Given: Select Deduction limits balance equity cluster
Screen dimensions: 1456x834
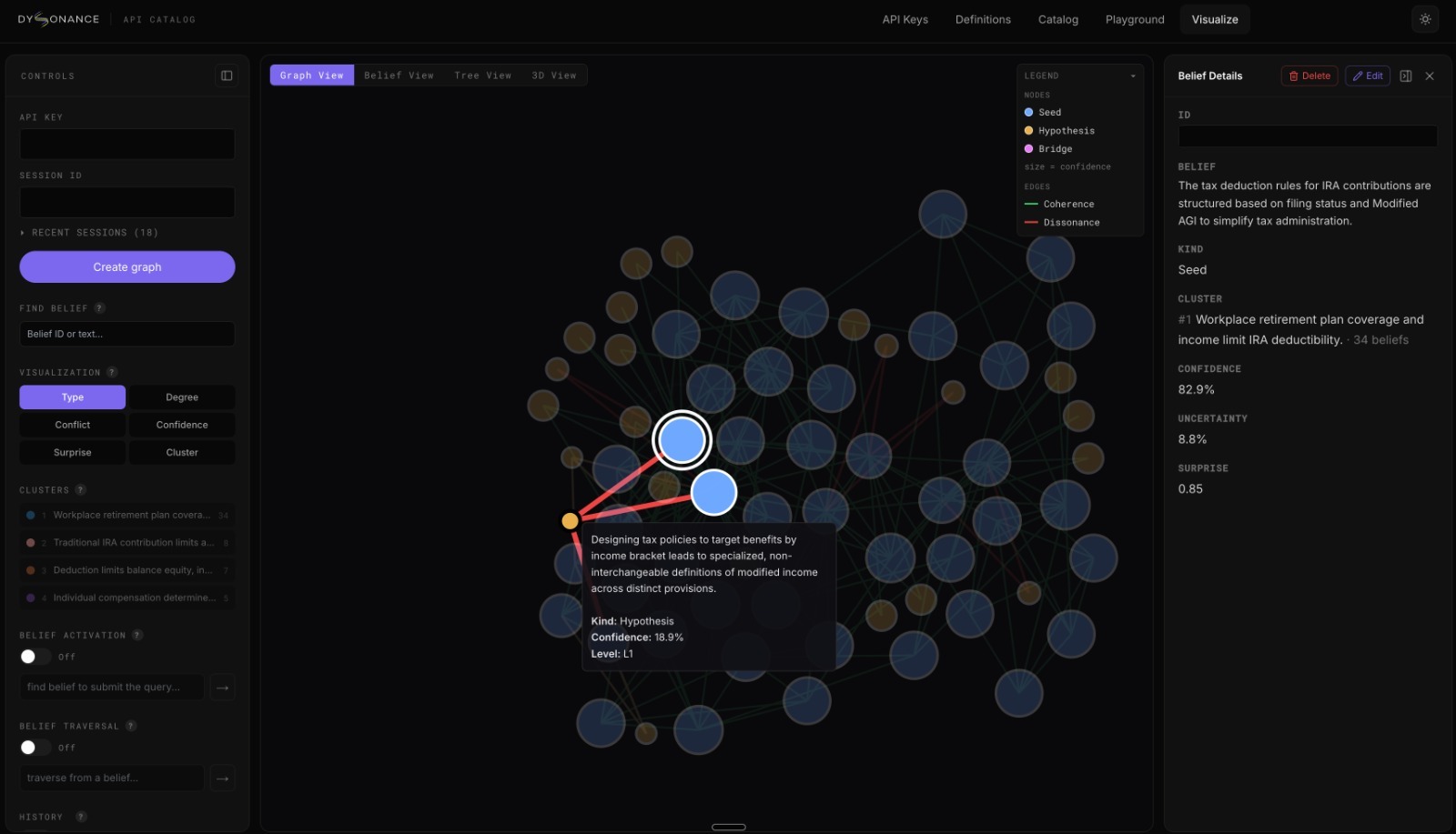Looking at the screenshot, I should point(127,570).
